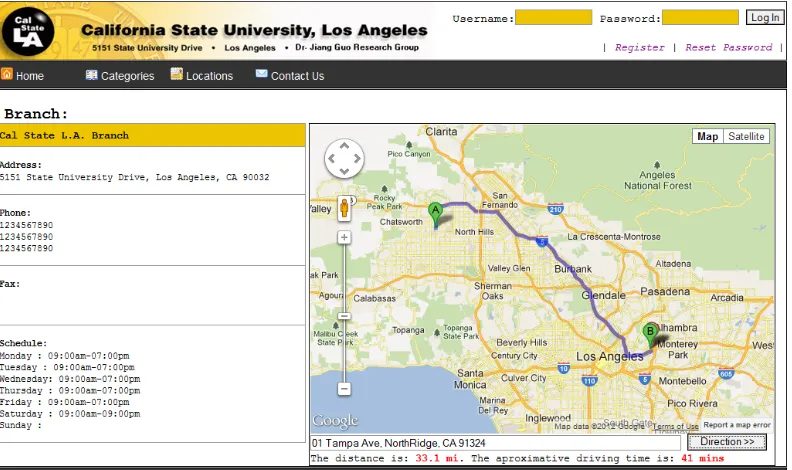Viewport: 792px width, 470px height.
Task: Click the Home icon in navigation bar
Action: pyautogui.click(x=7, y=74)
